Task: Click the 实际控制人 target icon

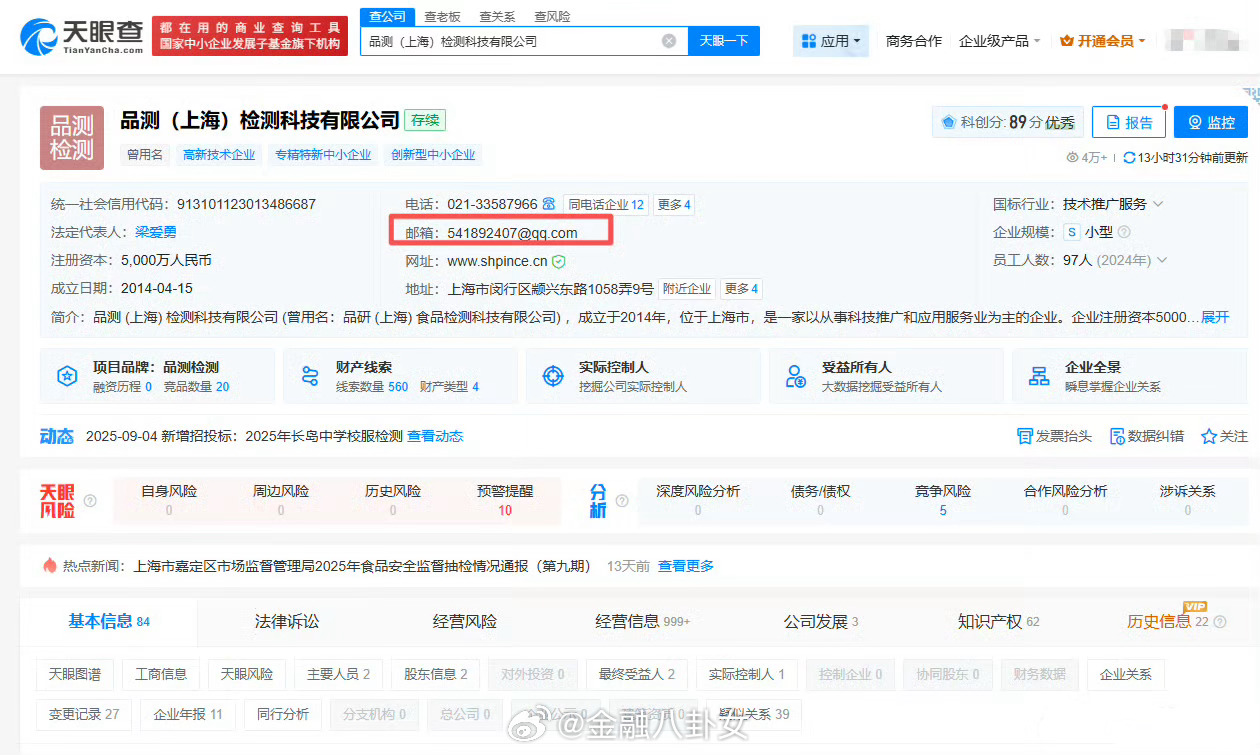Action: (x=553, y=376)
